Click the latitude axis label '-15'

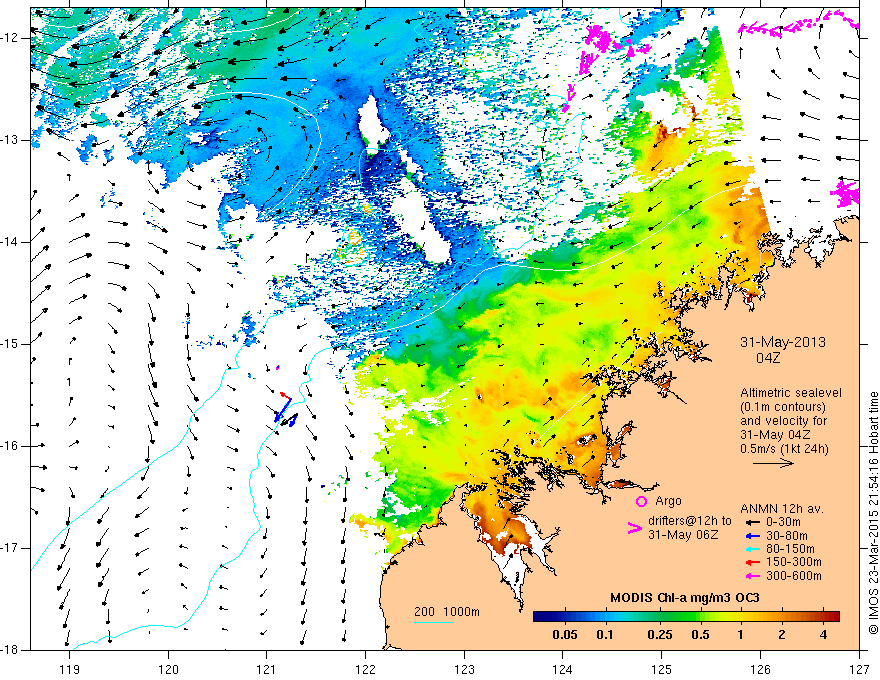coord(11,344)
